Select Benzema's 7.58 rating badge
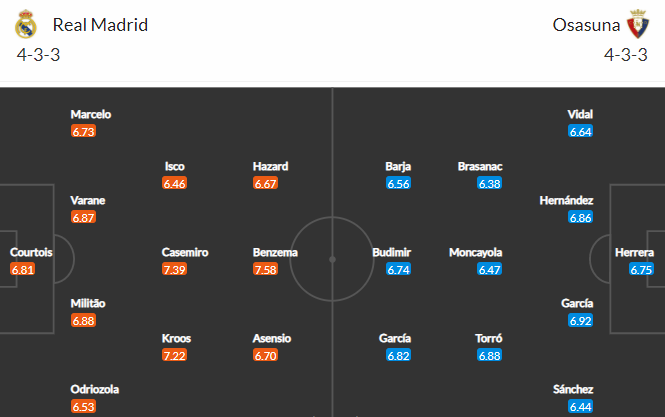The image size is (665, 417). (265, 269)
